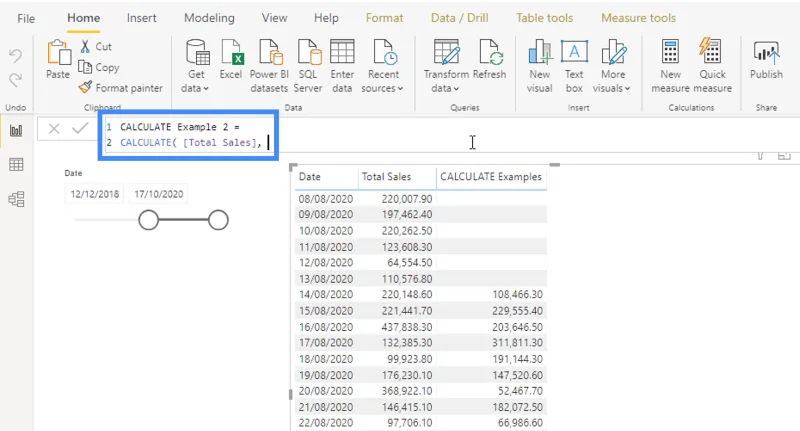Open the Help tab

point(326,18)
